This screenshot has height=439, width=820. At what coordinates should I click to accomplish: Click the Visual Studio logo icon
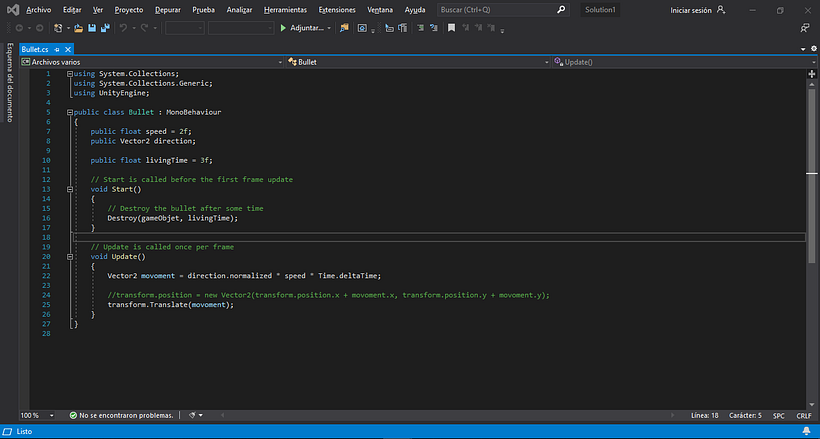[13, 9]
